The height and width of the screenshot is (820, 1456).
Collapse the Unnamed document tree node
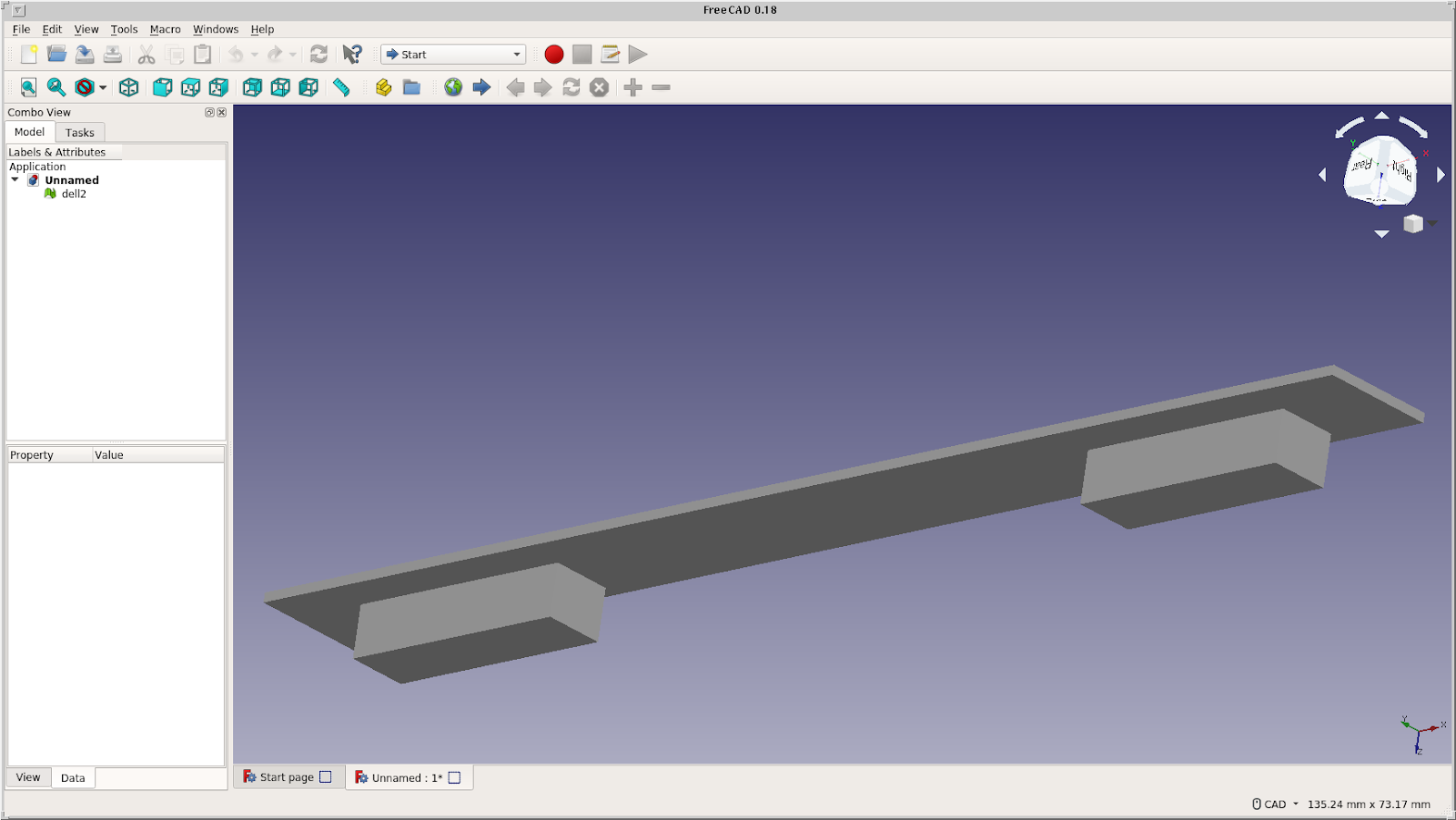coord(15,180)
